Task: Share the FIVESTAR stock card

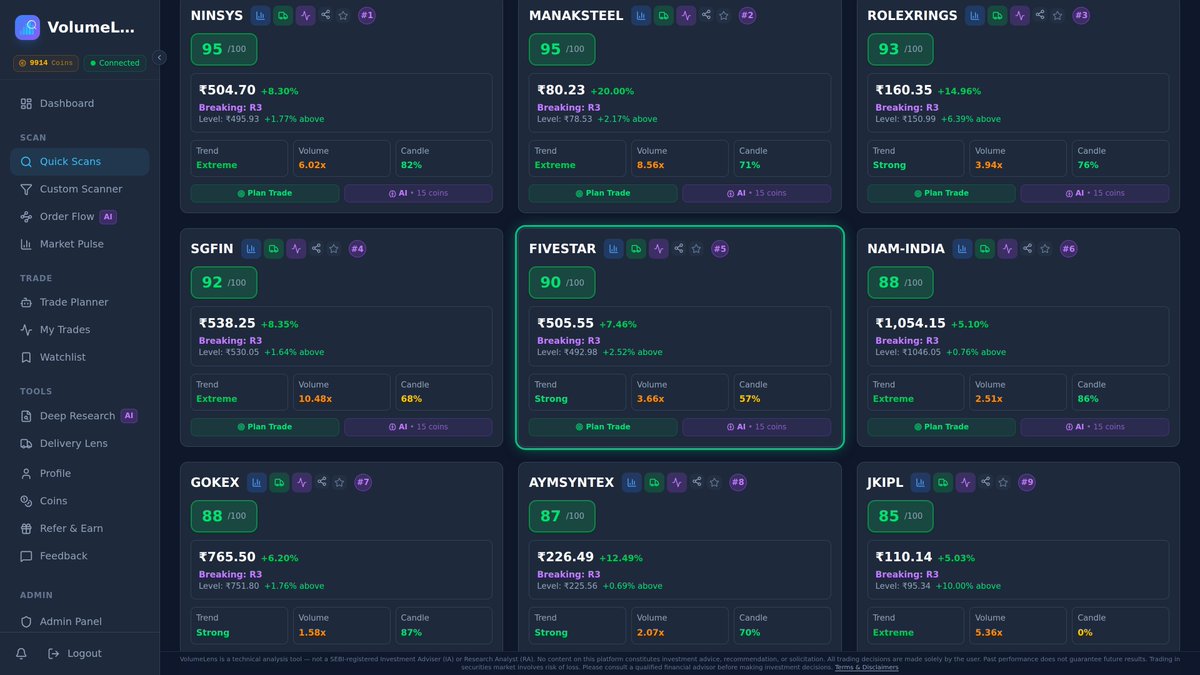Action: click(x=679, y=249)
